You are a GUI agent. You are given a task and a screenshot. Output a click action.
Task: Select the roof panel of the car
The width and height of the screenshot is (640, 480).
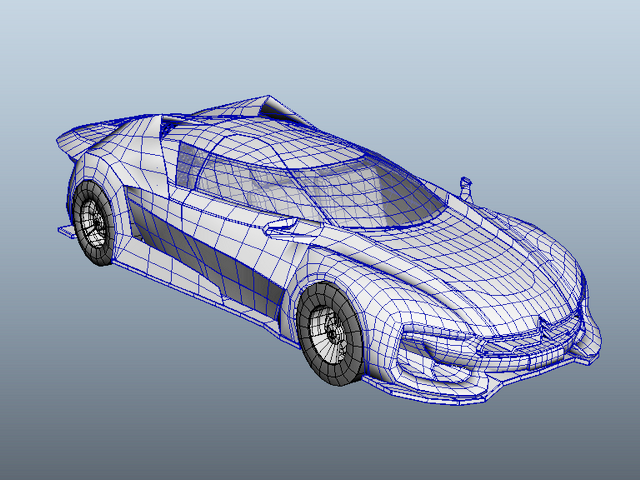[x=278, y=143]
